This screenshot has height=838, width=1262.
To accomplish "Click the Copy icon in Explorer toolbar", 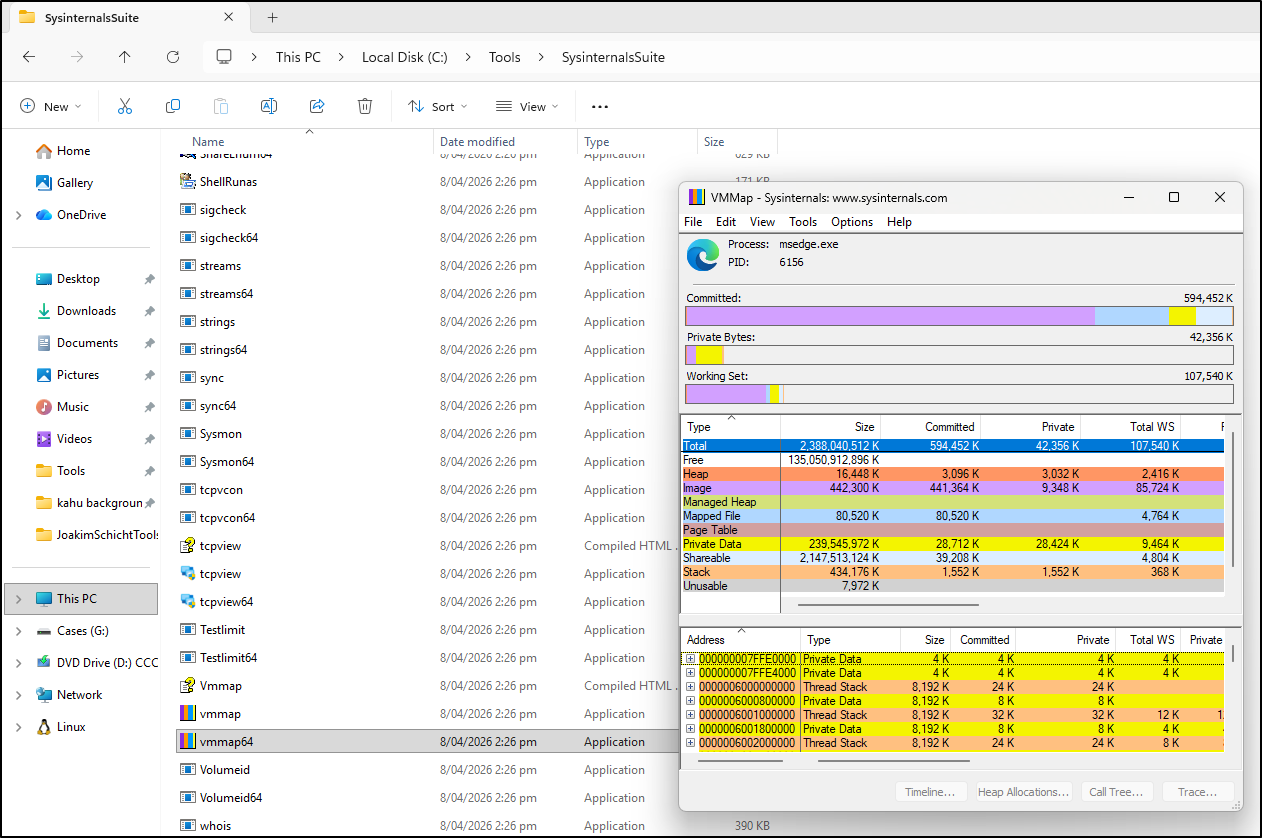I will point(173,106).
